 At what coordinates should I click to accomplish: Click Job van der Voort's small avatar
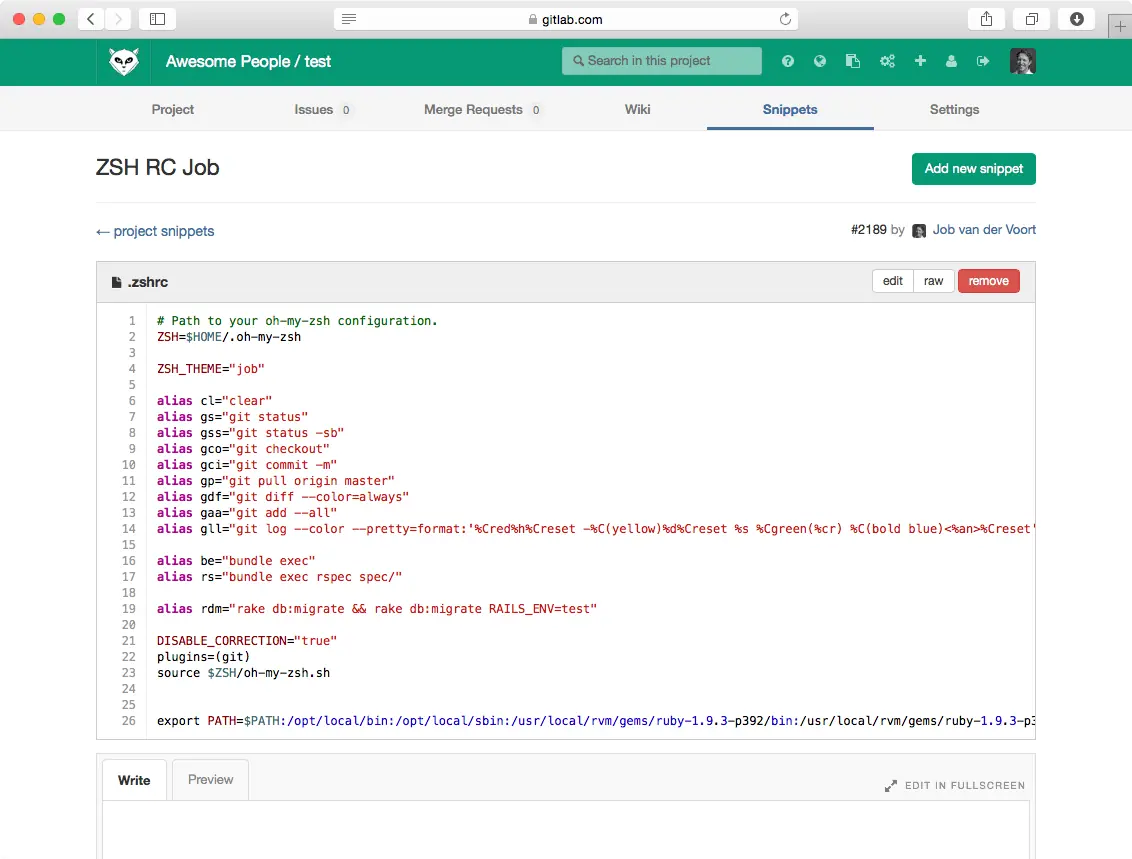(x=919, y=231)
